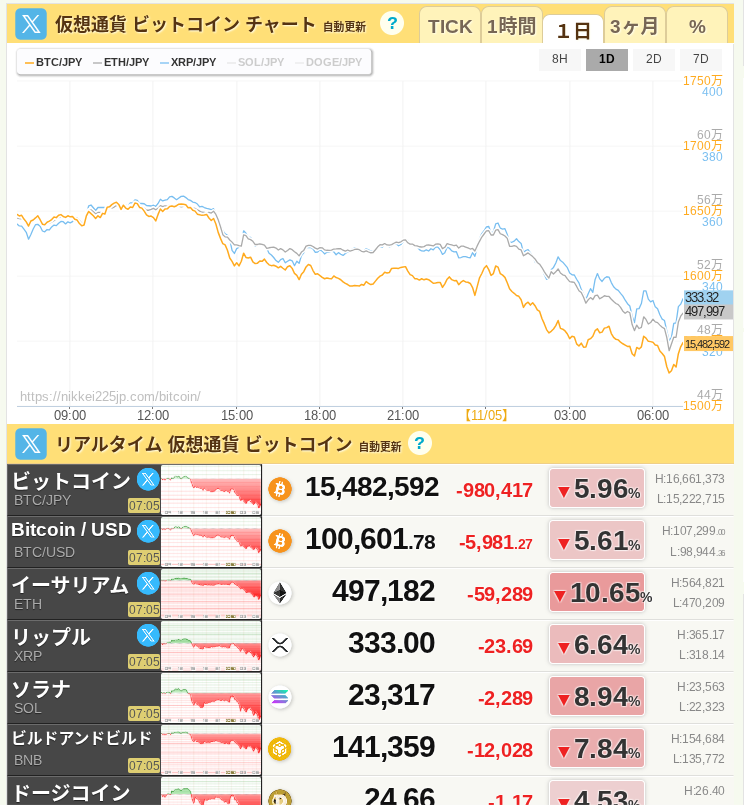Open the Bitcoin / USD mini chart thumbnail
Image resolution: width=744 pixels, height=805 pixels.
(211, 541)
